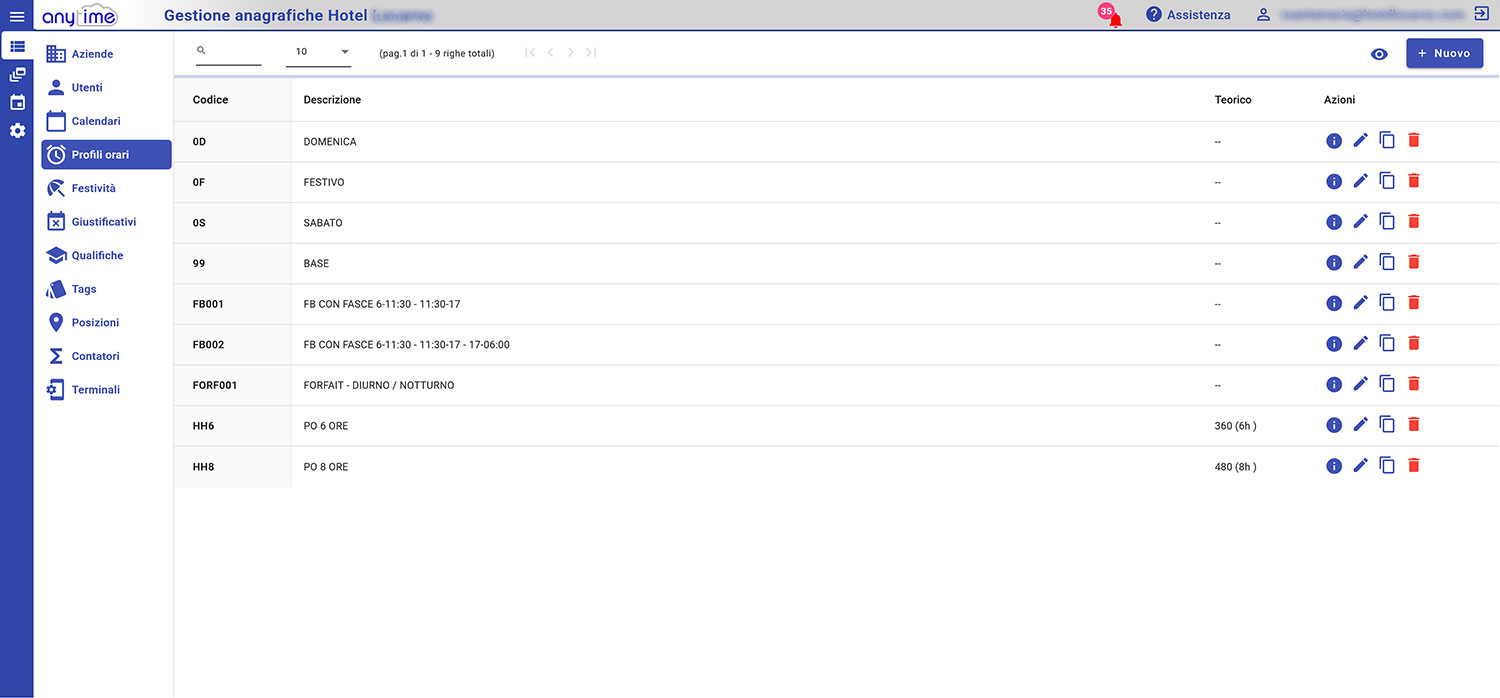The image size is (1500, 698).
Task: Delete the BASE profile row
Action: click(1413, 262)
